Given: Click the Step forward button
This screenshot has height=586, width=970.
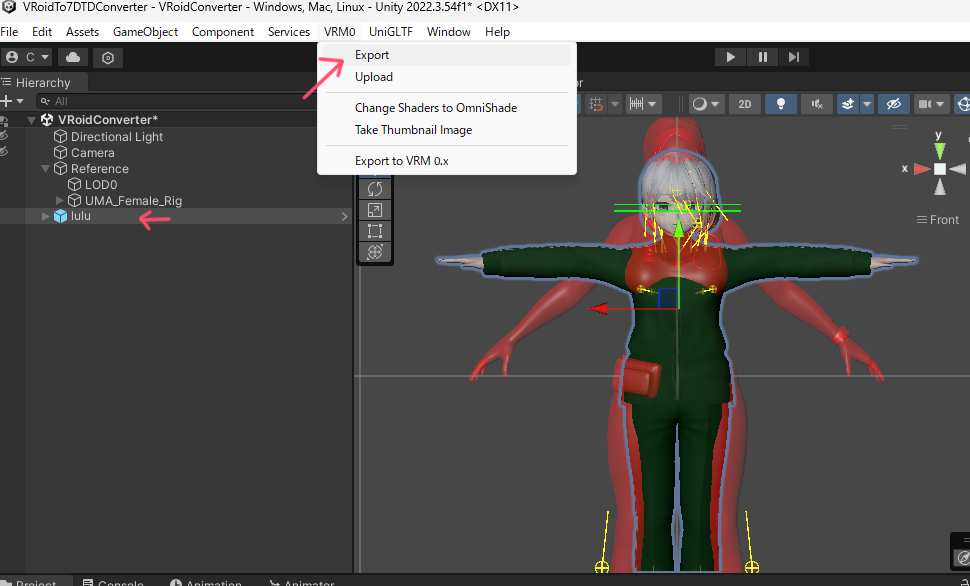Looking at the screenshot, I should coord(793,57).
